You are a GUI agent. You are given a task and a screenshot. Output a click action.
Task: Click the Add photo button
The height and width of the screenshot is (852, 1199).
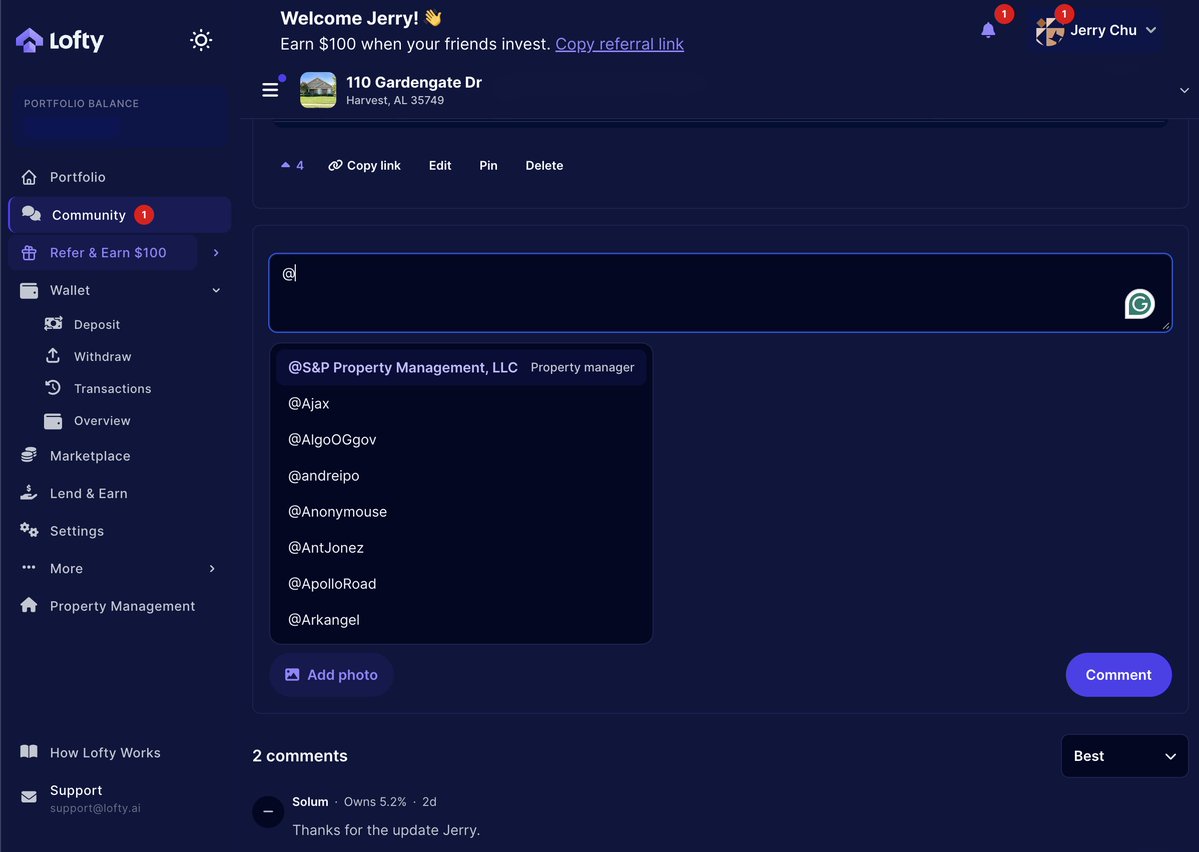(x=331, y=675)
